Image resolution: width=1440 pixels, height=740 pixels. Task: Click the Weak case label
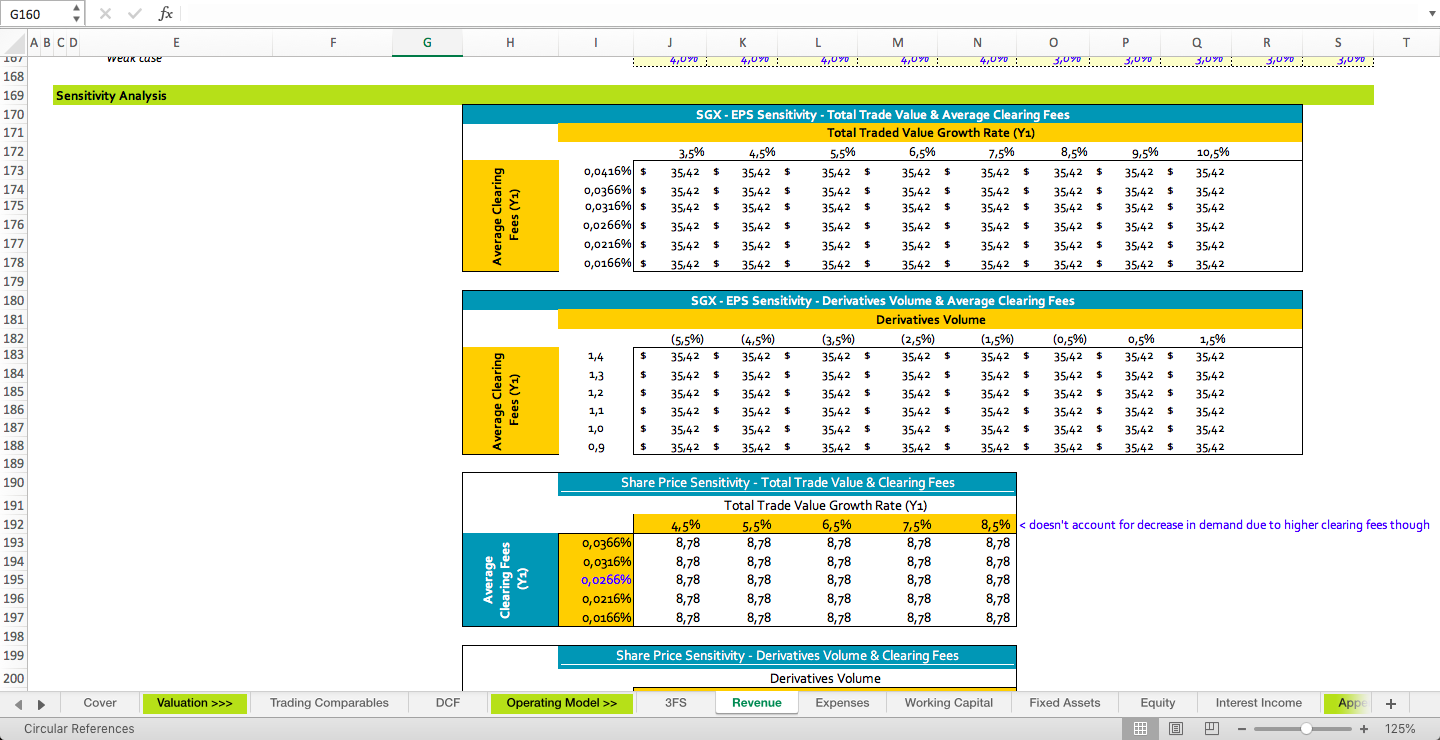pos(134,59)
